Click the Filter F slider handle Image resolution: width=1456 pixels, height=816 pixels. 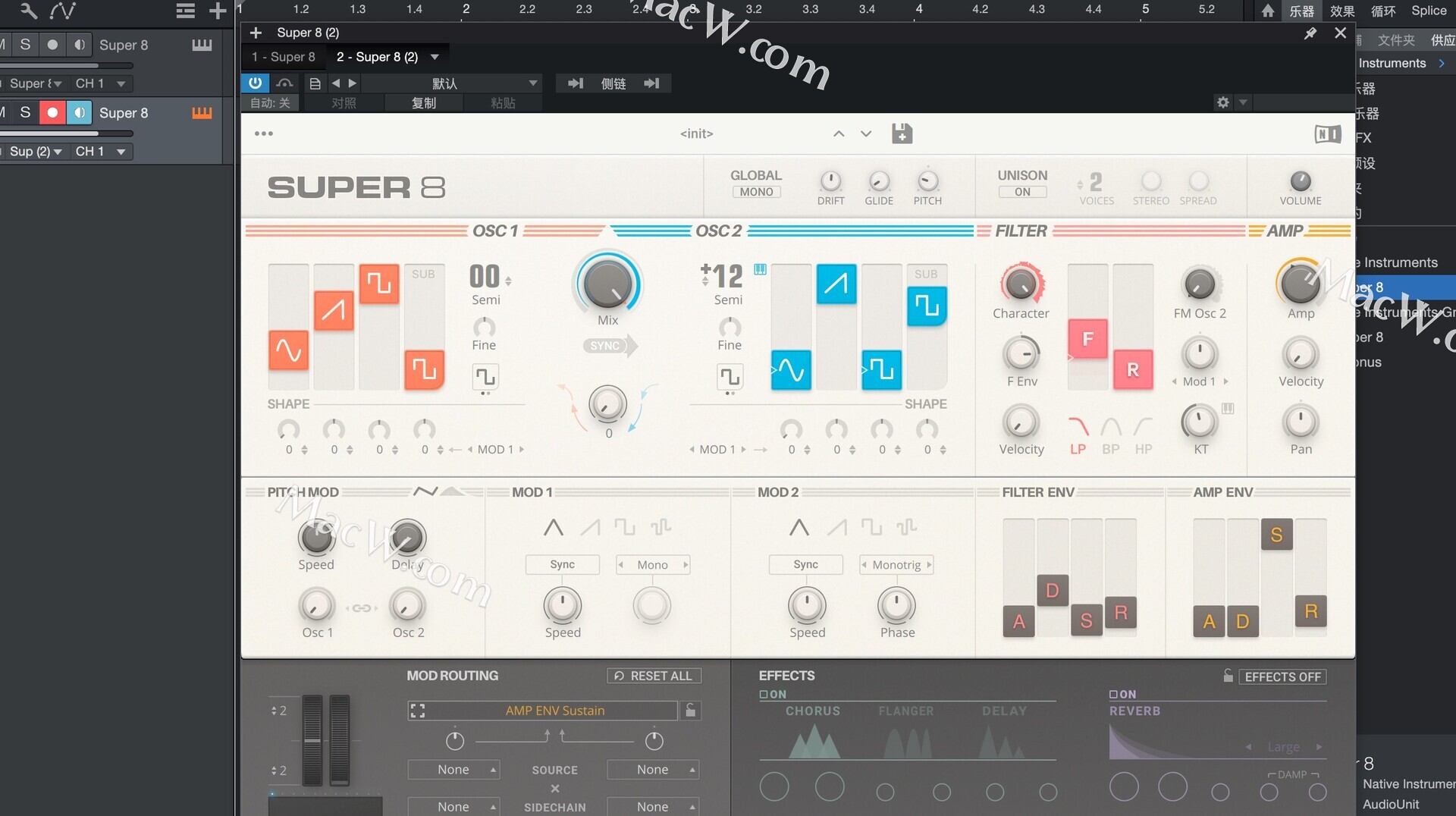1087,339
